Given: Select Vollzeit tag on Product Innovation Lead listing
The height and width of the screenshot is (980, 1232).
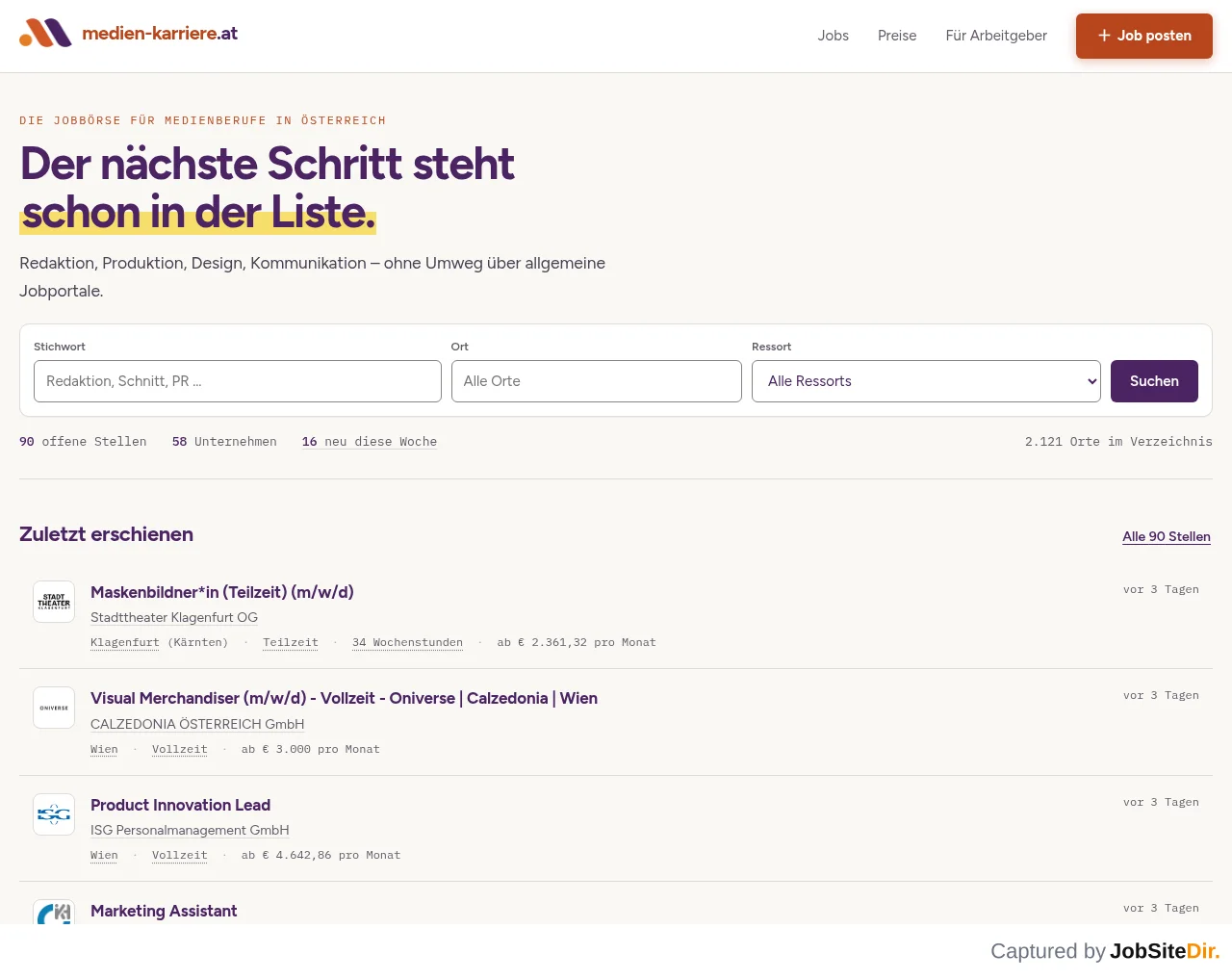Looking at the screenshot, I should pos(180,856).
